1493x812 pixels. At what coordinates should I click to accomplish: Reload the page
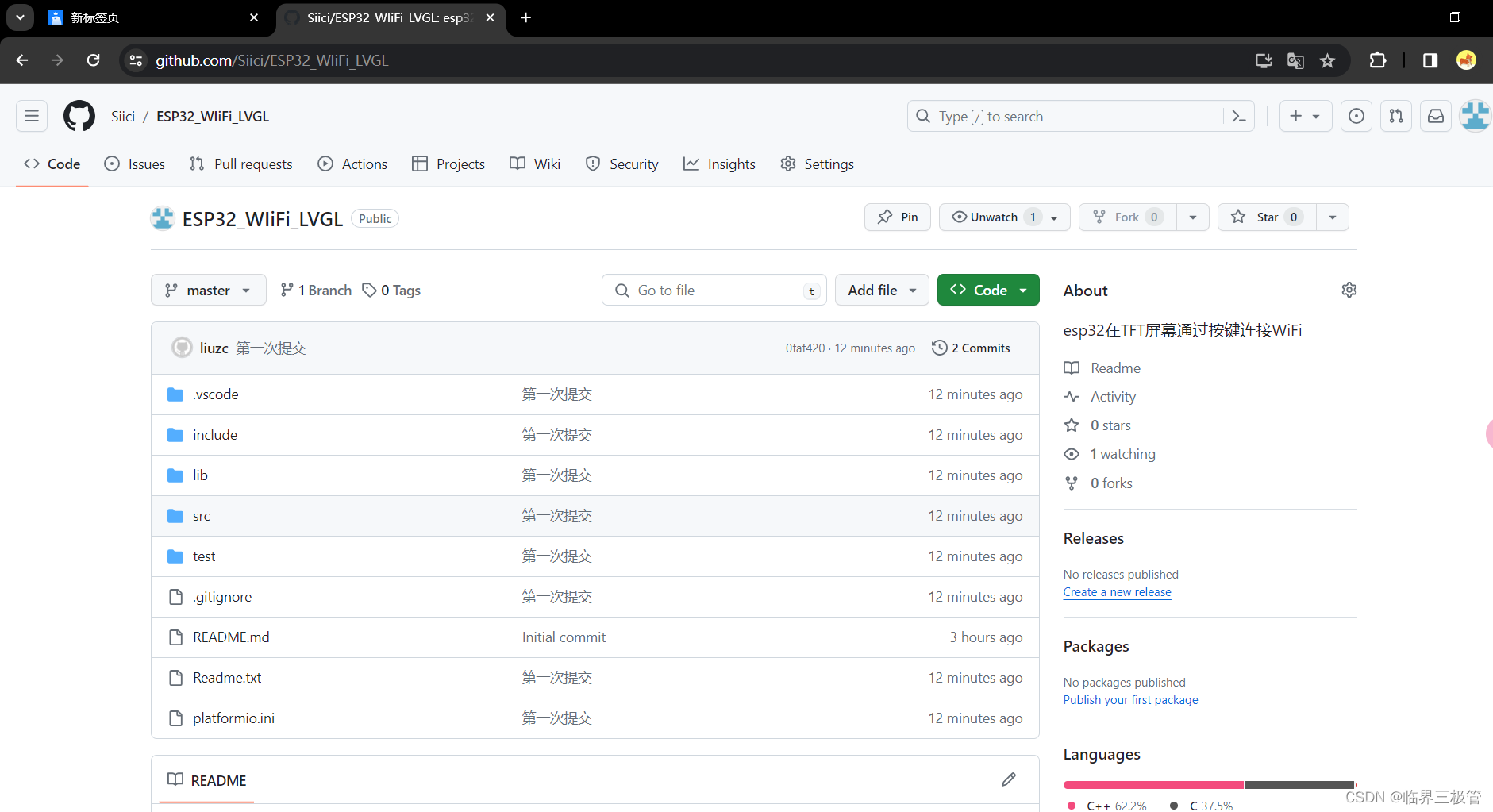click(93, 60)
